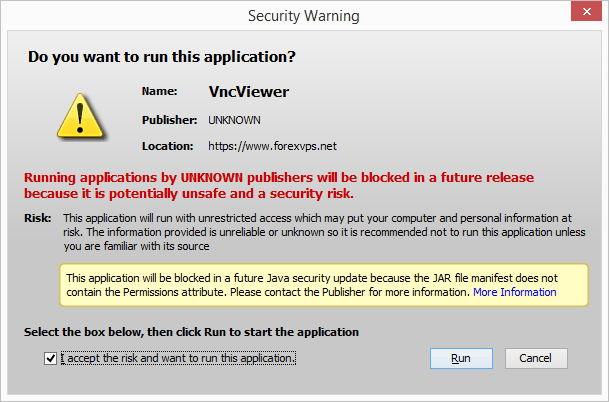Click the 'Risk:' label
This screenshot has width=609, height=402.
[37, 218]
